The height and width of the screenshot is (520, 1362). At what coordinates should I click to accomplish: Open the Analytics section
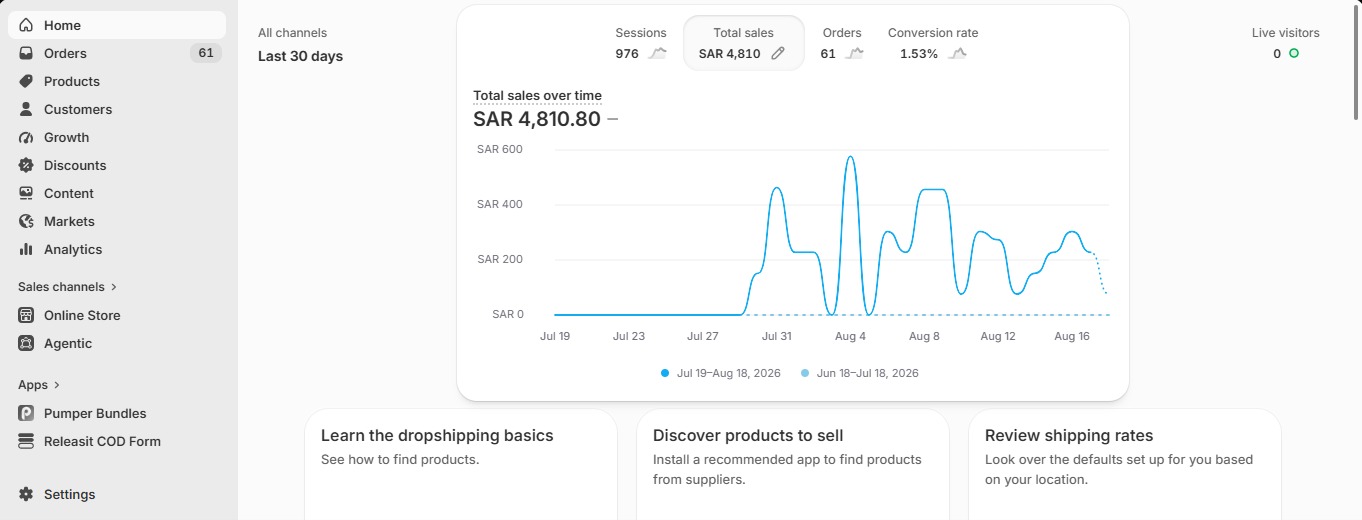point(117,249)
